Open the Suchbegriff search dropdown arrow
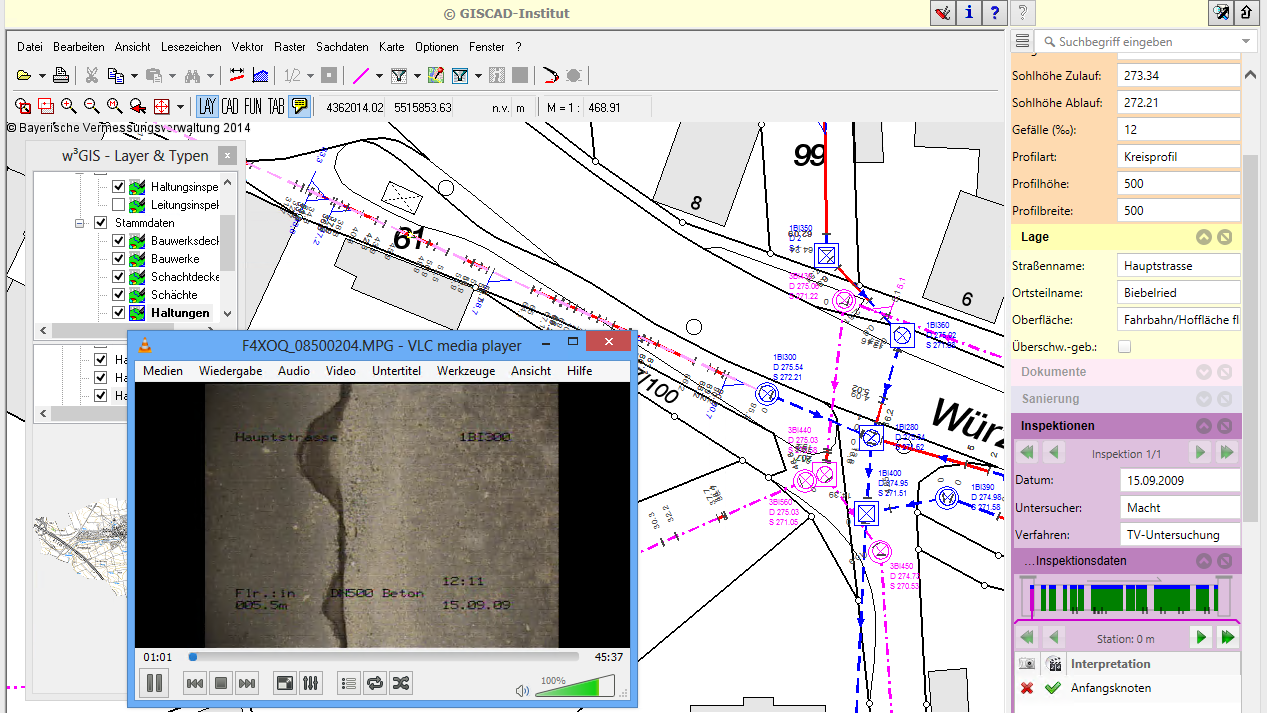The height and width of the screenshot is (713, 1267). pyautogui.click(x=1246, y=42)
